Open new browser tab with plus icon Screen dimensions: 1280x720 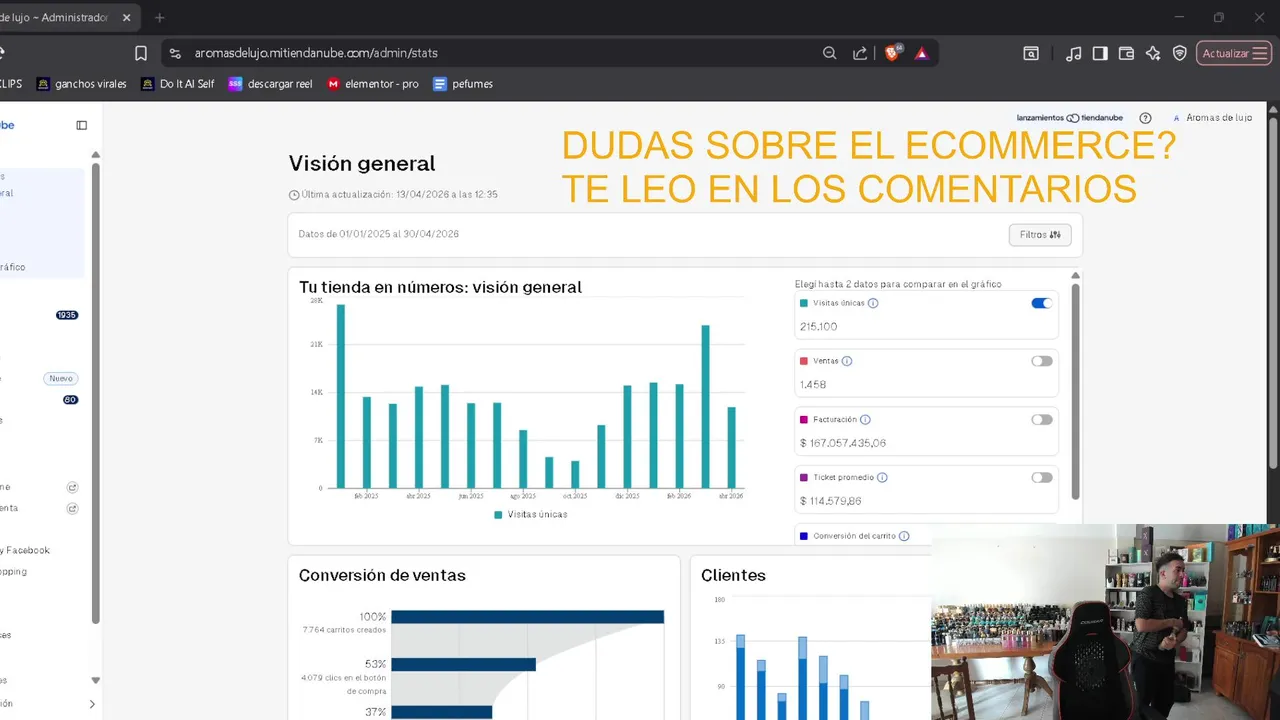coord(159,17)
